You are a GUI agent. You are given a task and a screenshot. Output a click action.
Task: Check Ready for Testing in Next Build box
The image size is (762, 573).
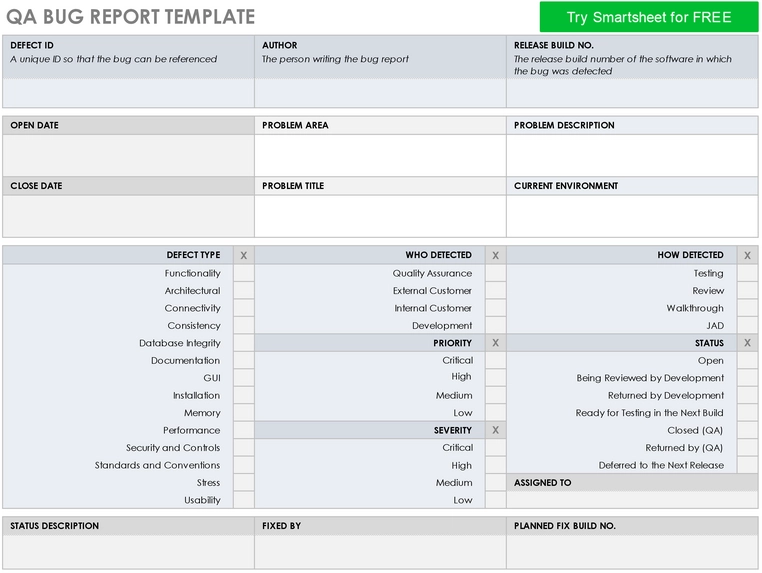point(747,413)
